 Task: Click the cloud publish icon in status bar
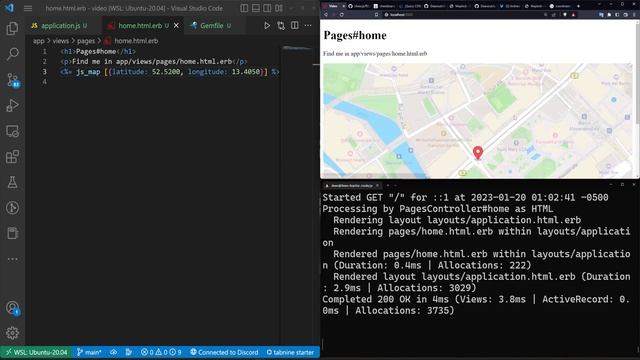coord(114,352)
